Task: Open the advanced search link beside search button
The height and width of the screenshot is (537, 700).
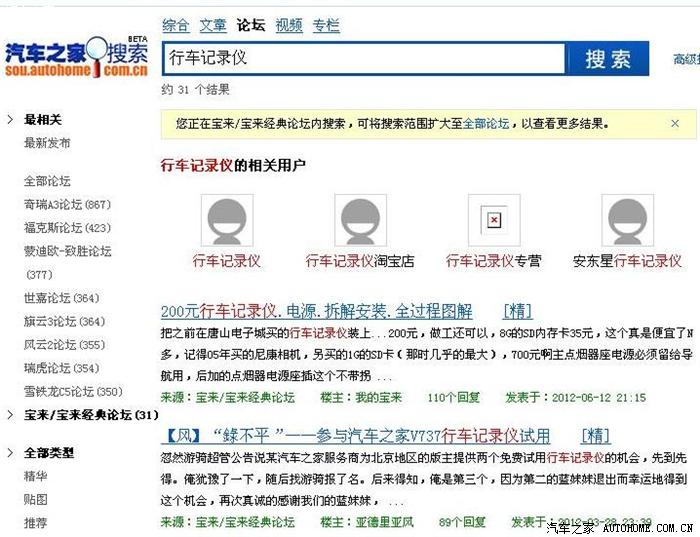Action: [x=686, y=59]
